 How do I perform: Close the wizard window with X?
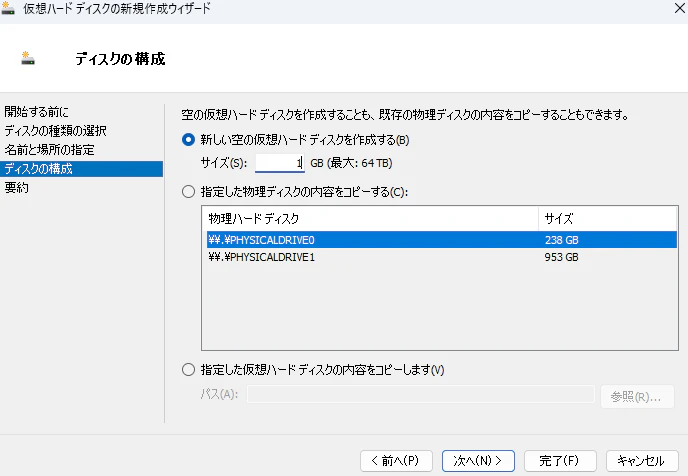click(x=679, y=8)
